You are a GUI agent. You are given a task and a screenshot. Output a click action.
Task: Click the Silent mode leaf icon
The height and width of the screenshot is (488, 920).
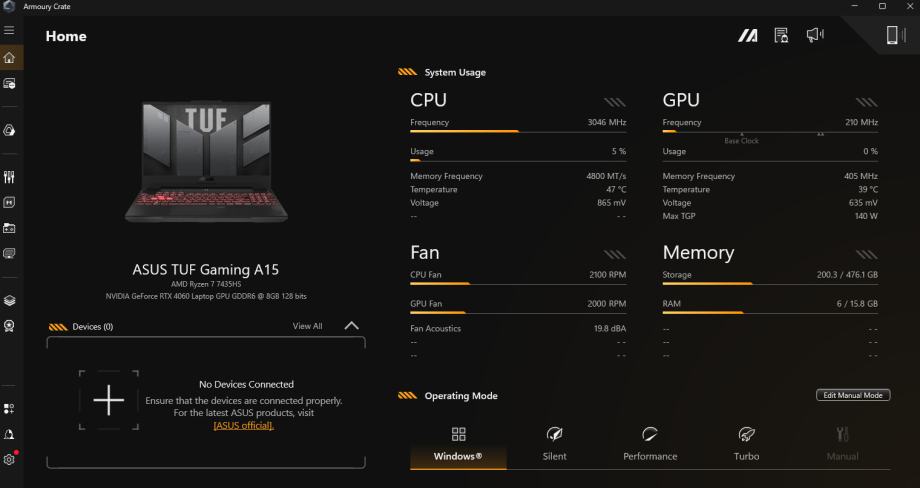554,434
